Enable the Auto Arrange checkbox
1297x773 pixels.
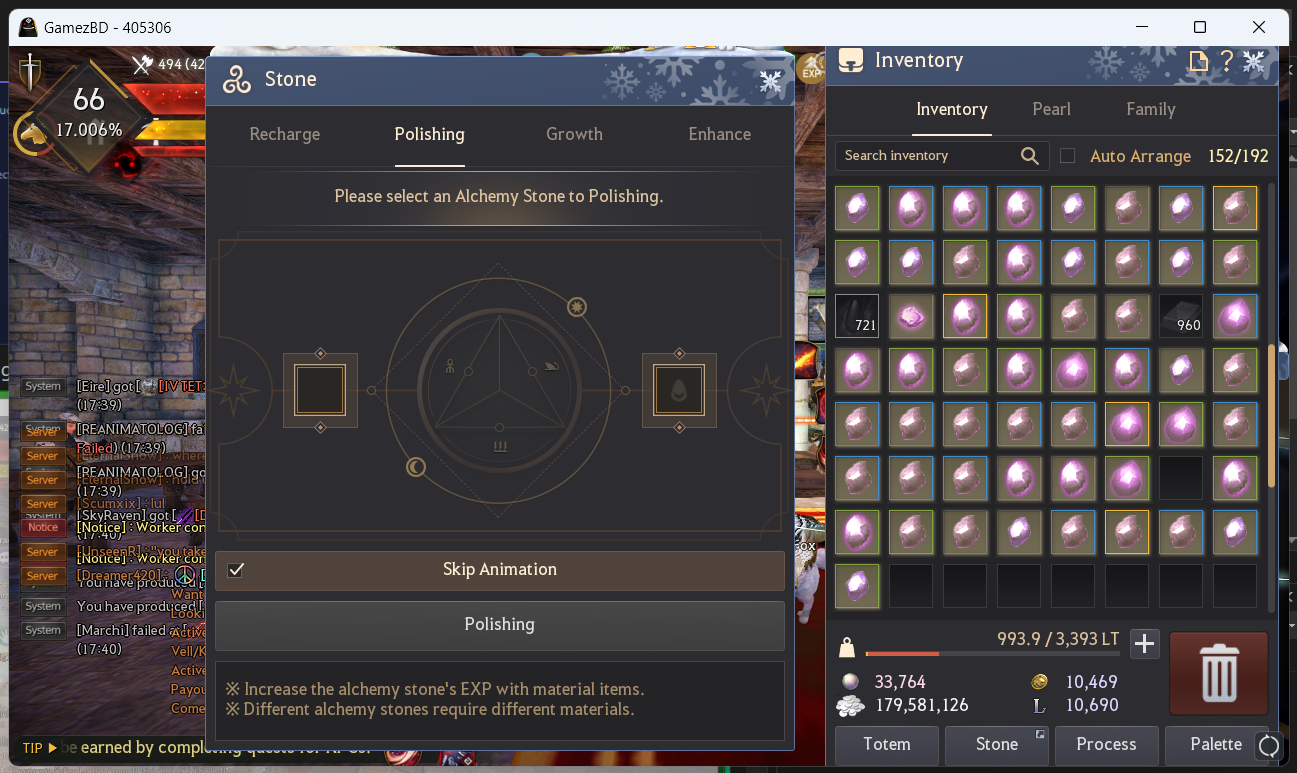pyautogui.click(x=1067, y=156)
